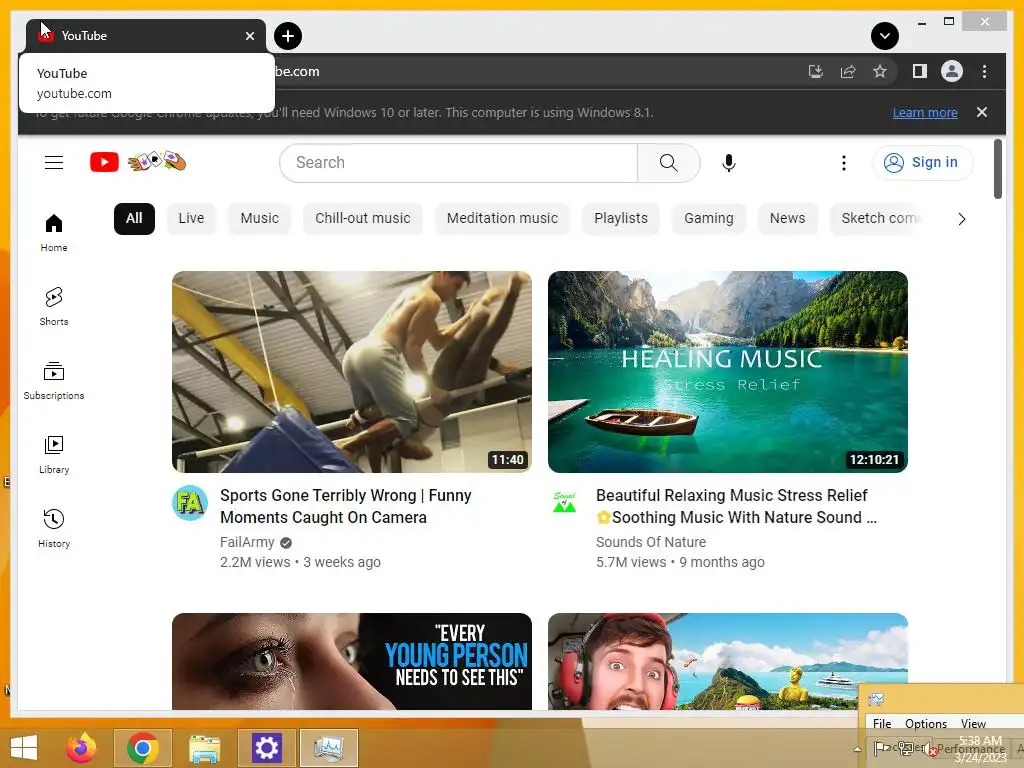Open FailArmy channel name
The height and width of the screenshot is (768, 1024).
click(x=247, y=542)
